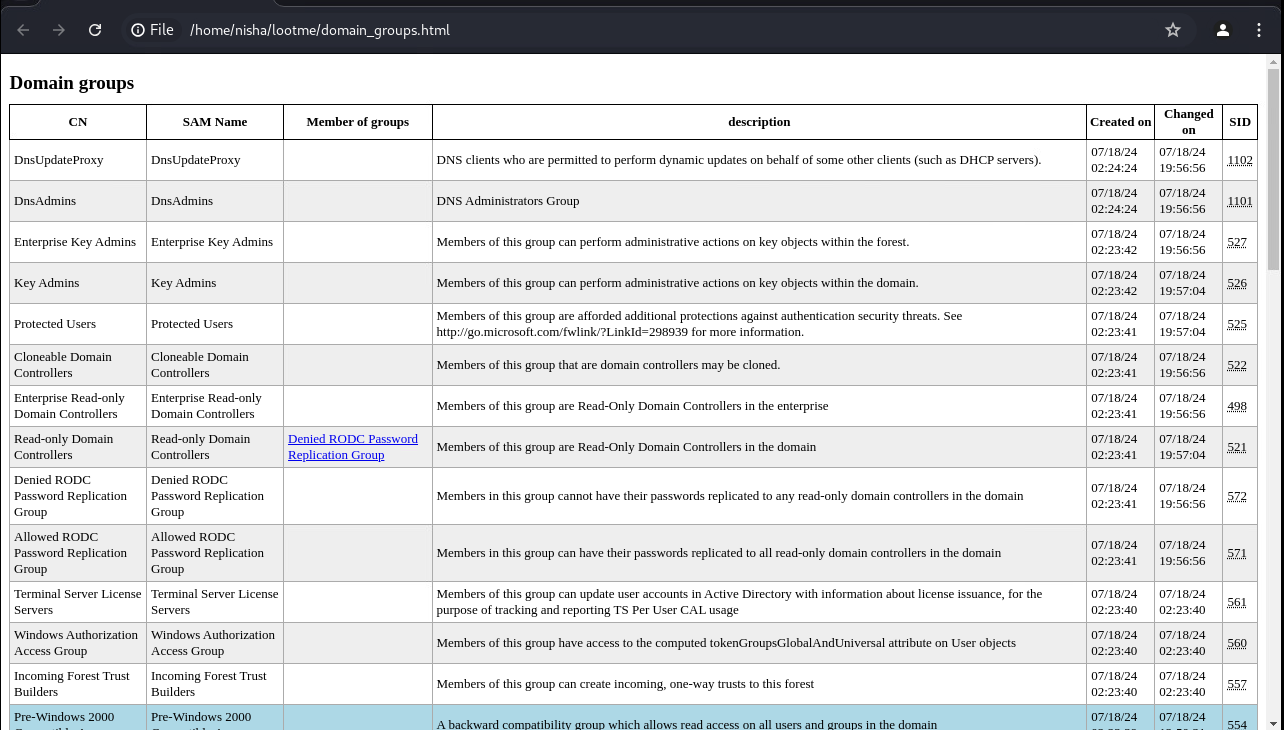Click SID 1102 for DnsUpdateProxy
This screenshot has height=730, width=1284.
tap(1239, 160)
